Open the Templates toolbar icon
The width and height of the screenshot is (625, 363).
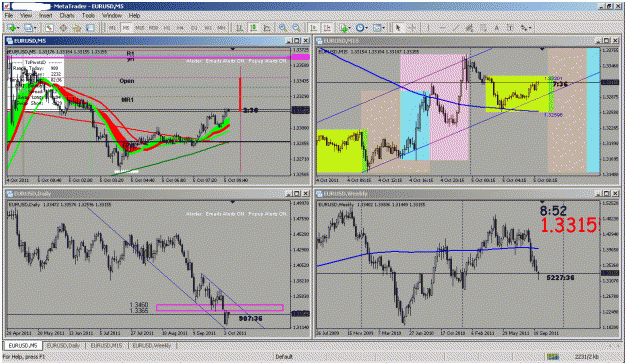[377, 27]
